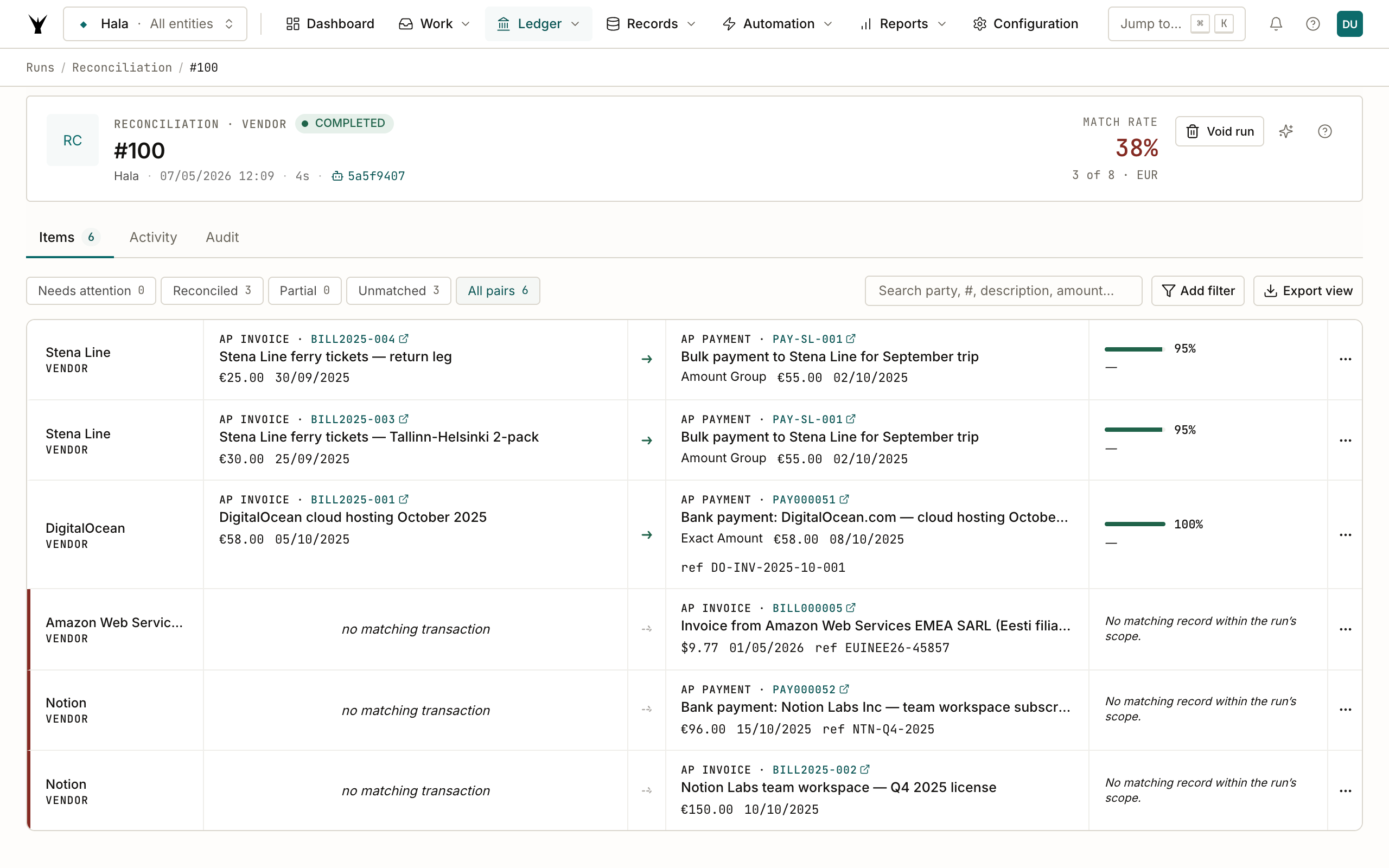The width and height of the screenshot is (1389, 868).
Task: Open external link icon for BILL2025-002
Action: (865, 769)
